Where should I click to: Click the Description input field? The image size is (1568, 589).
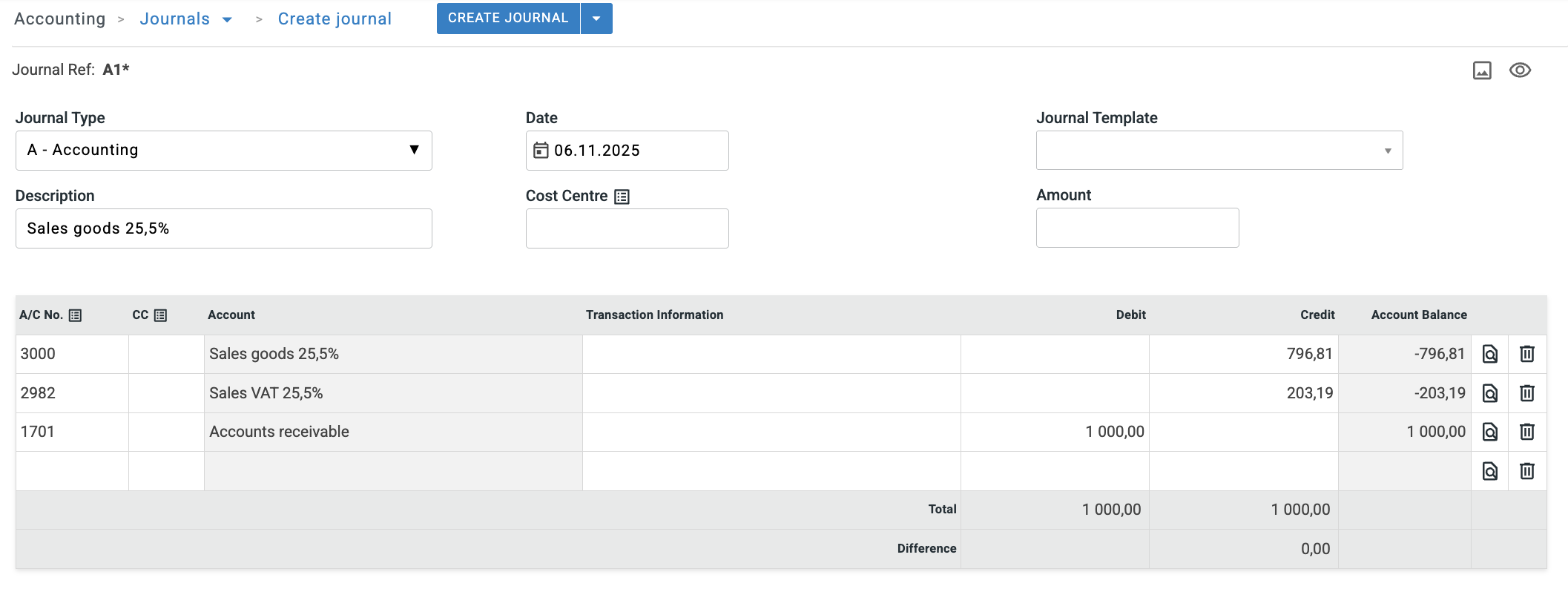coord(223,228)
